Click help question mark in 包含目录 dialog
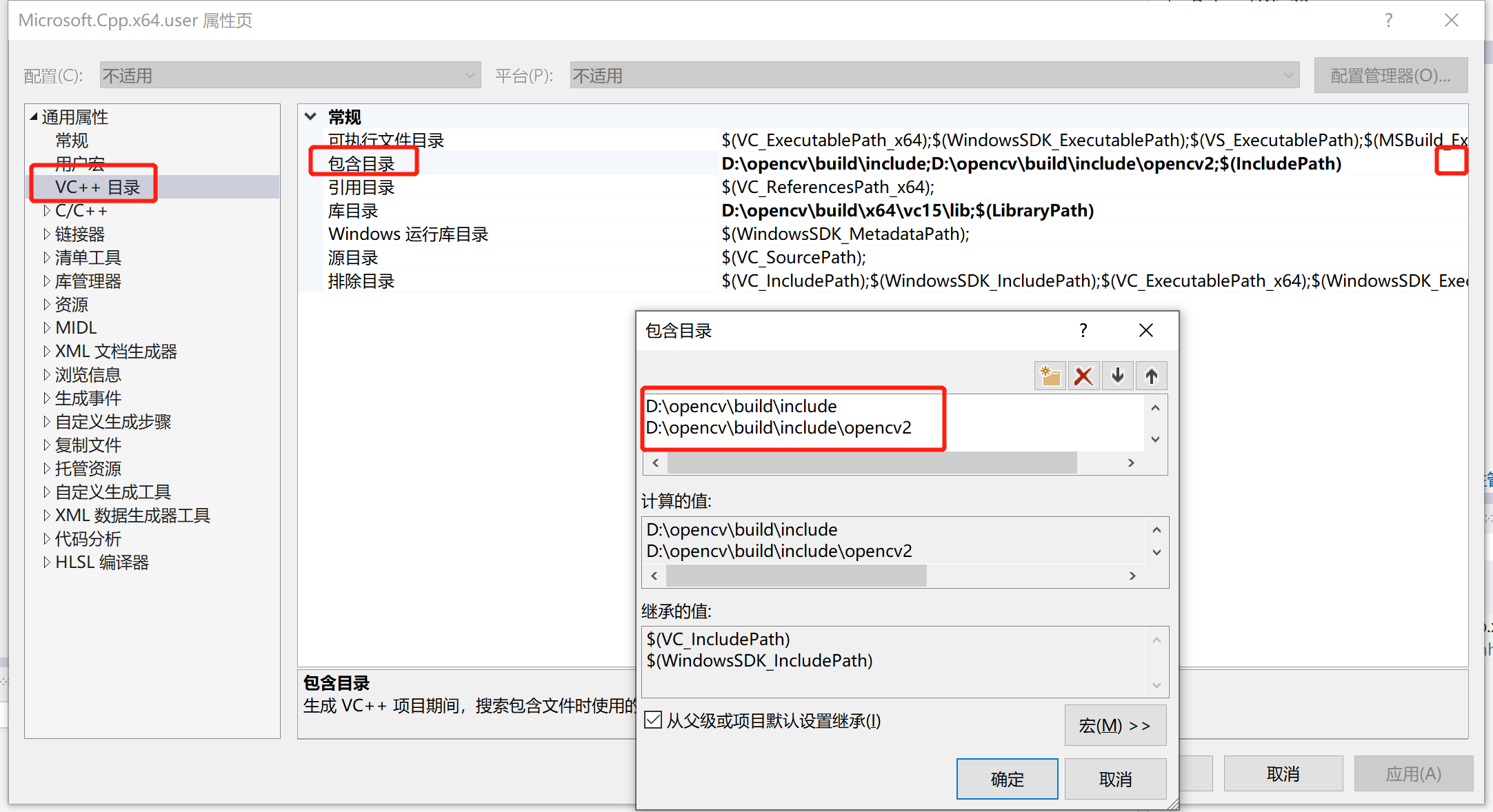 coord(1083,331)
